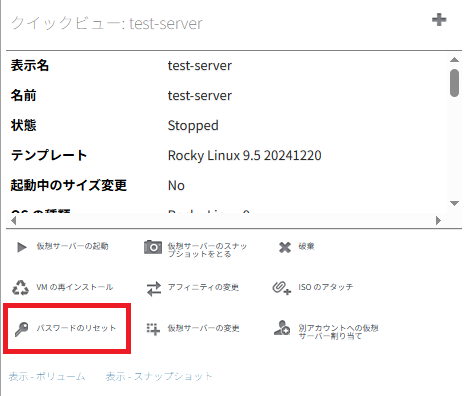Screen dimensions: 468x396
Task: Choose VM の再インストール
Action: tap(75, 287)
